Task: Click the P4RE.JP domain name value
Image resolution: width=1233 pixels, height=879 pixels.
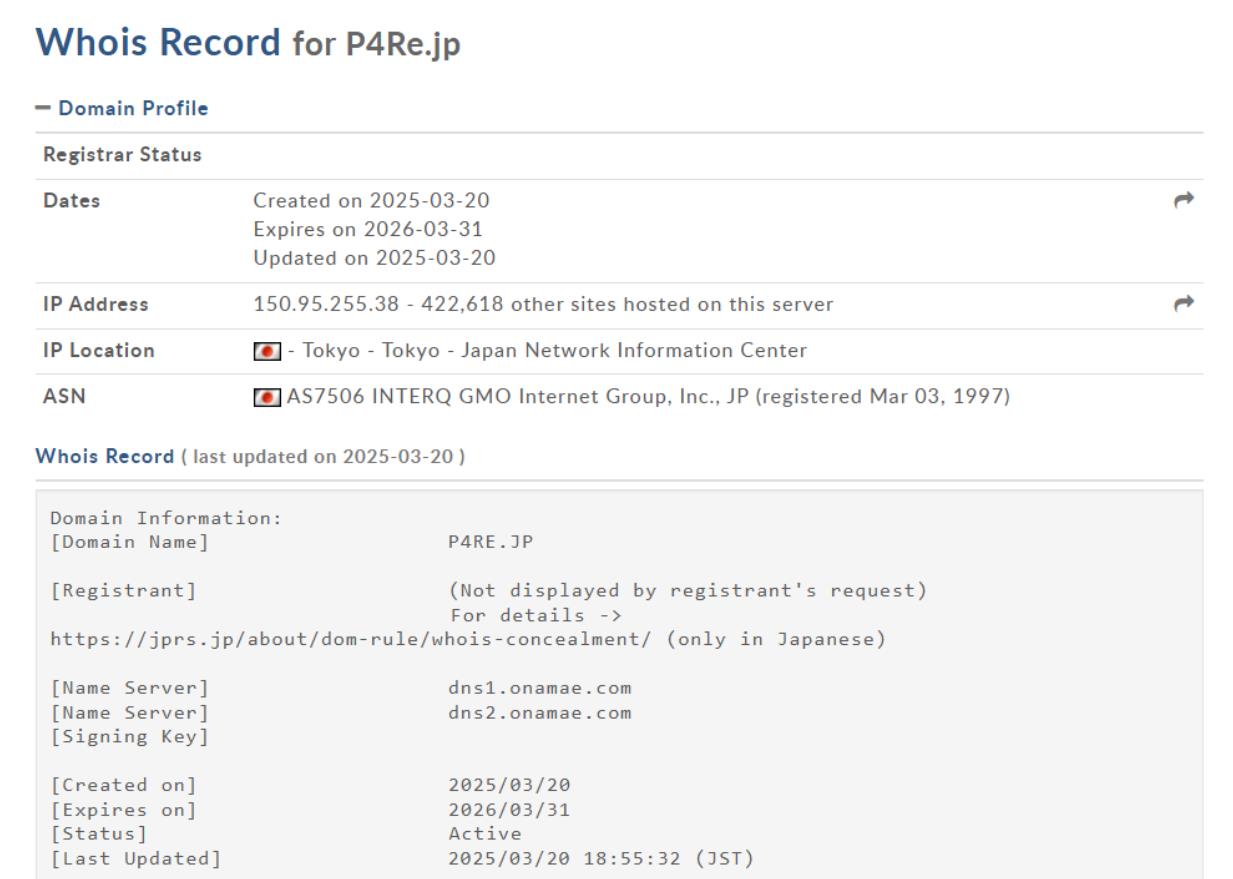Action: 491,542
